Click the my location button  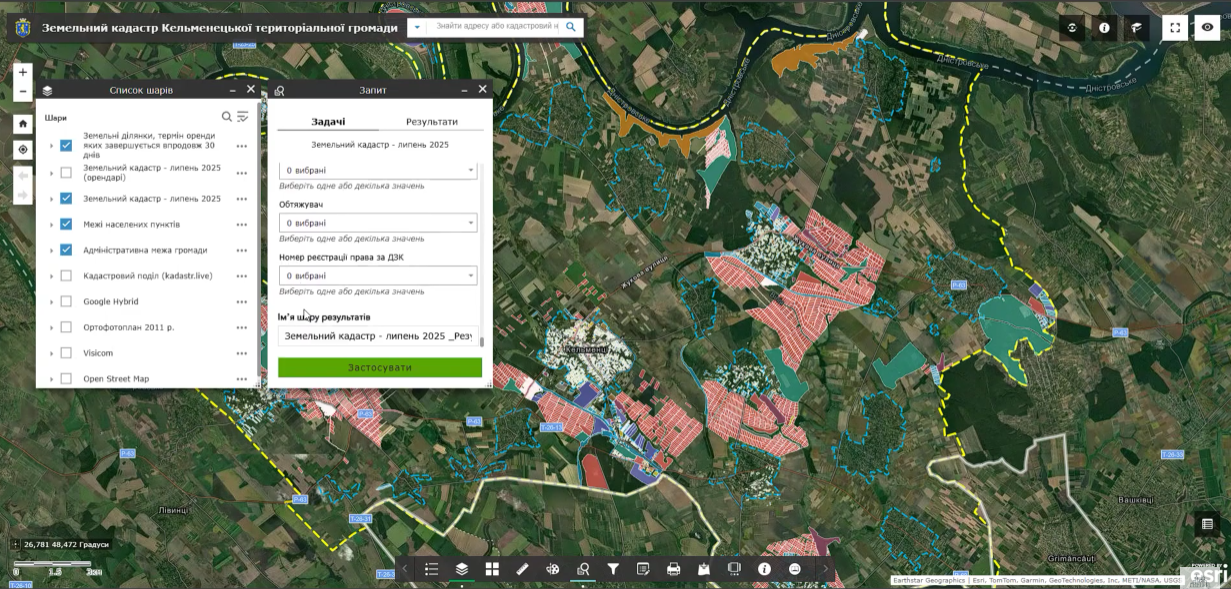click(x=23, y=150)
